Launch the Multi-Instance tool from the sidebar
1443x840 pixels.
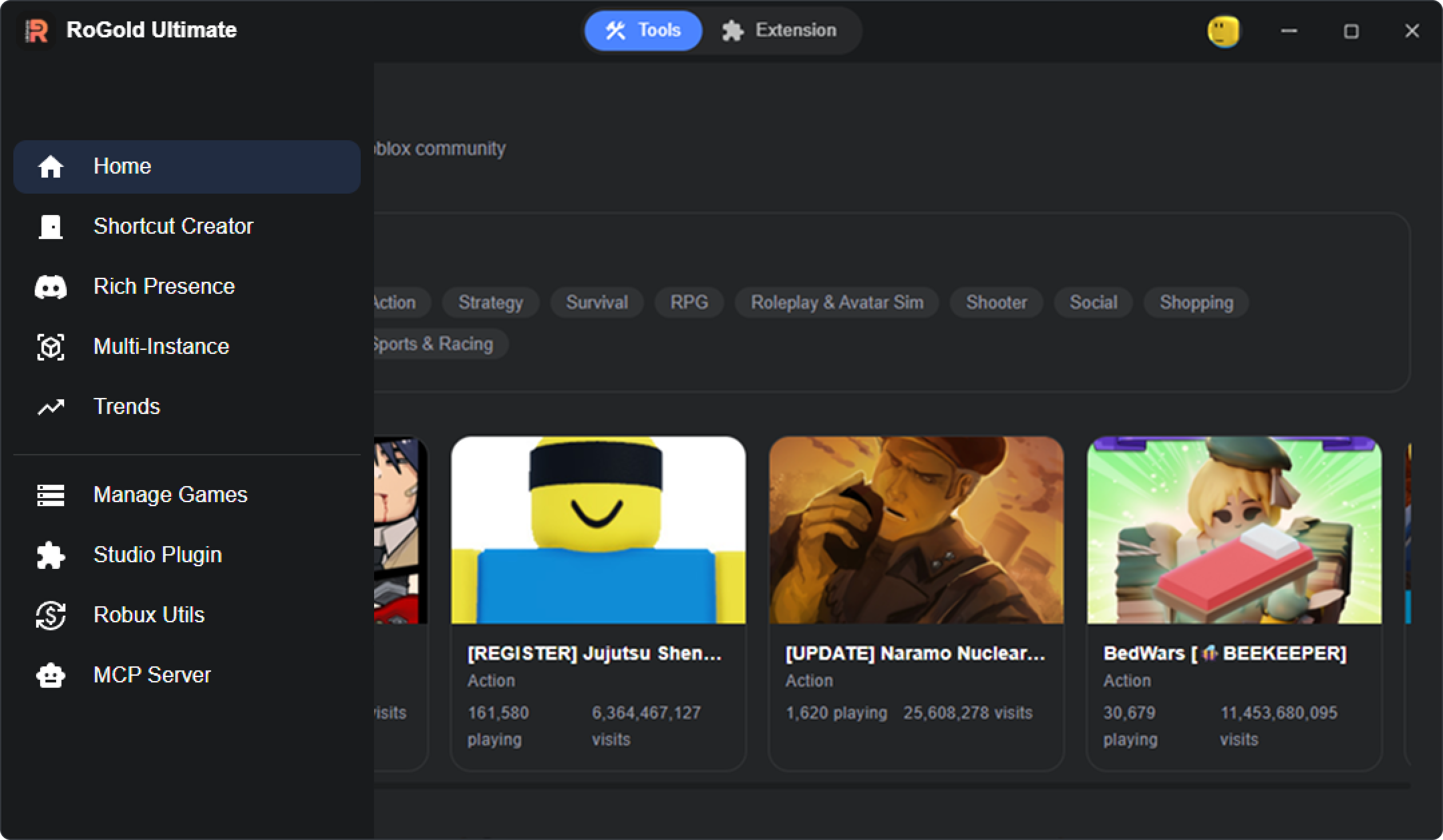[x=187, y=347]
